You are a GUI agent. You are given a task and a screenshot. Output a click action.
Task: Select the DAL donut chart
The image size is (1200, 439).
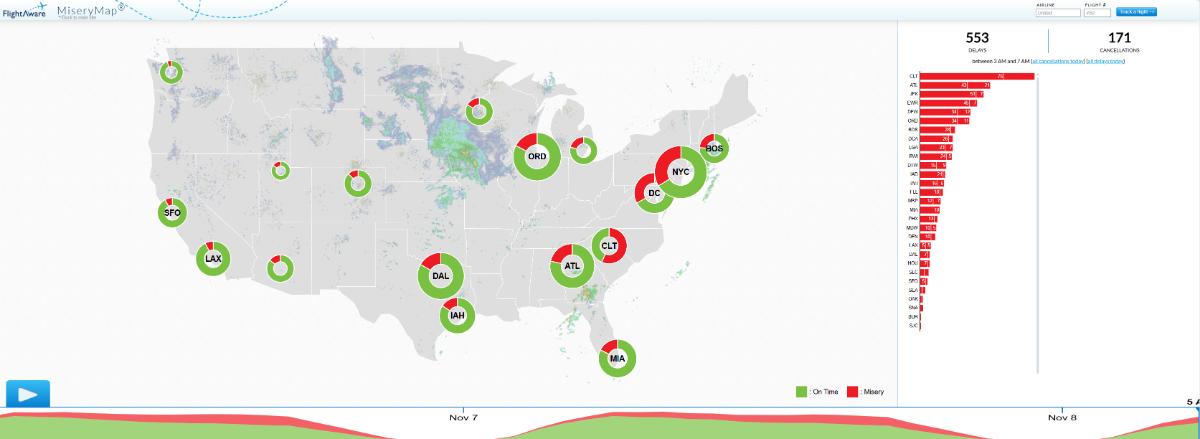click(x=441, y=276)
